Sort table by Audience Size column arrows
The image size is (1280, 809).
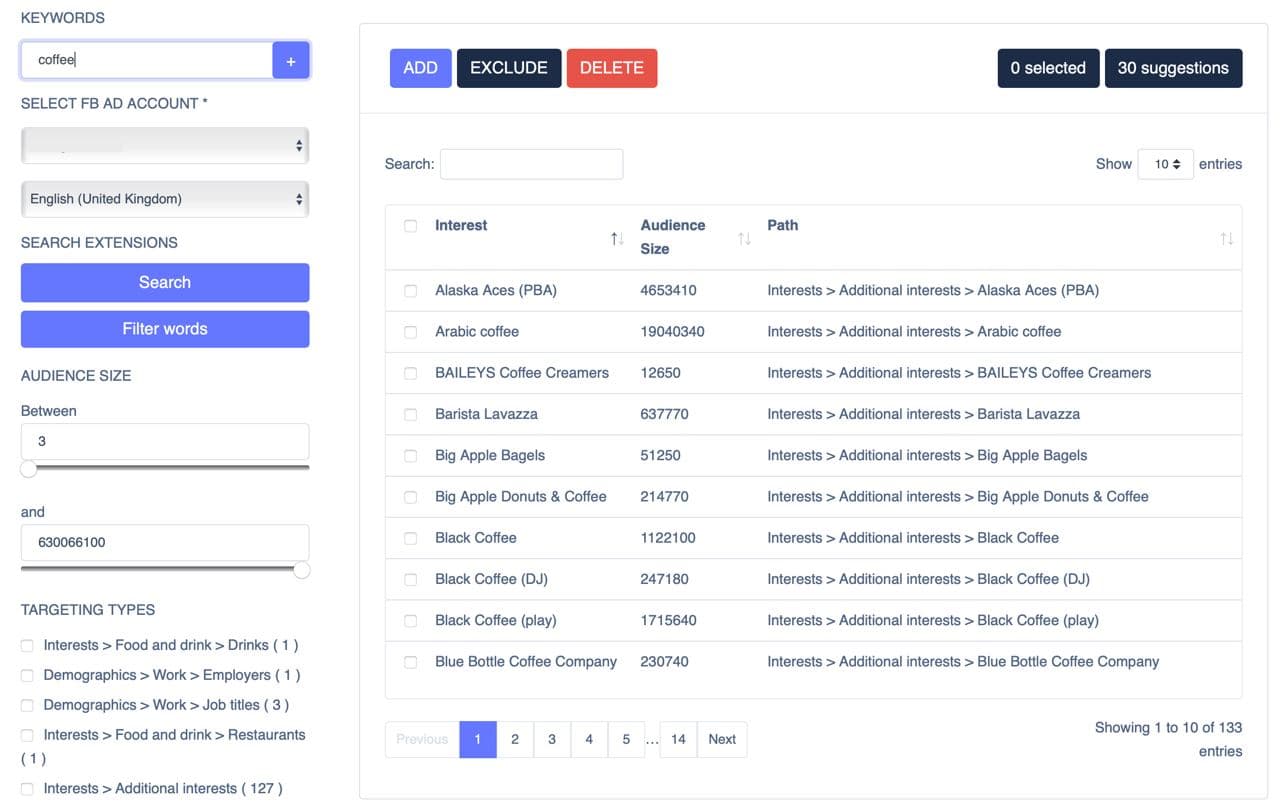(x=744, y=238)
